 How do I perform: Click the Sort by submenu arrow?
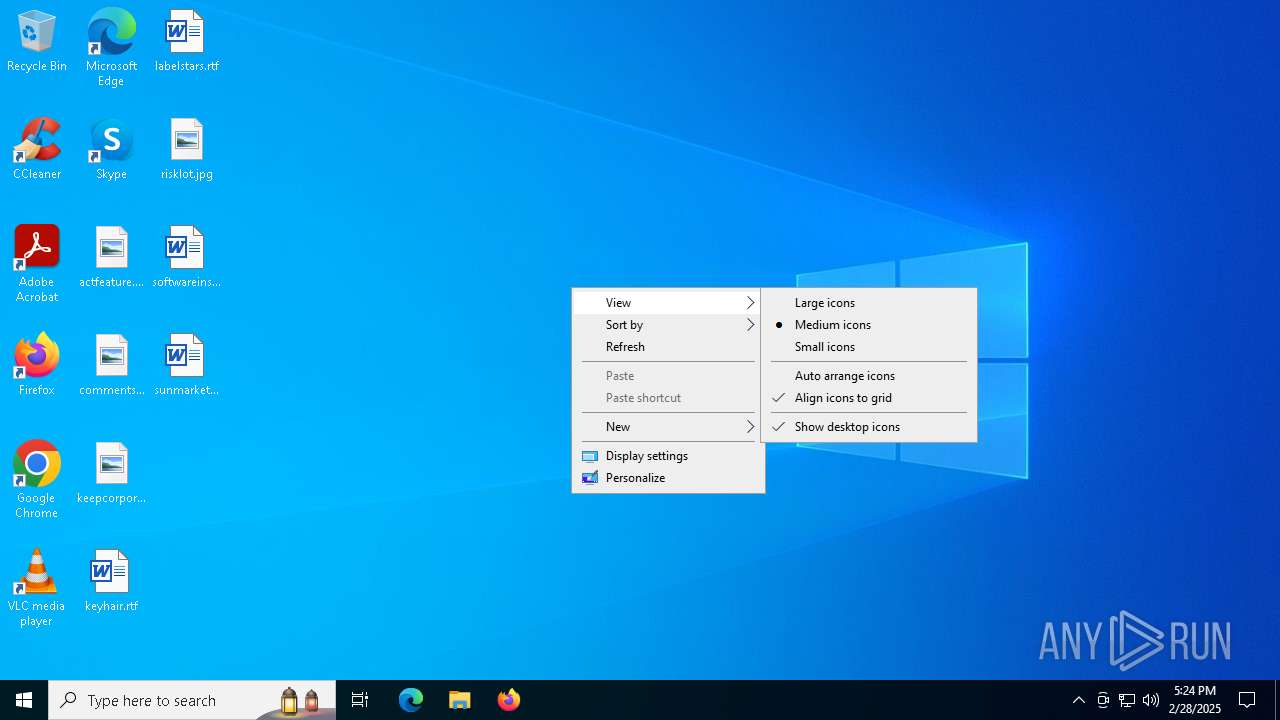[x=751, y=325]
